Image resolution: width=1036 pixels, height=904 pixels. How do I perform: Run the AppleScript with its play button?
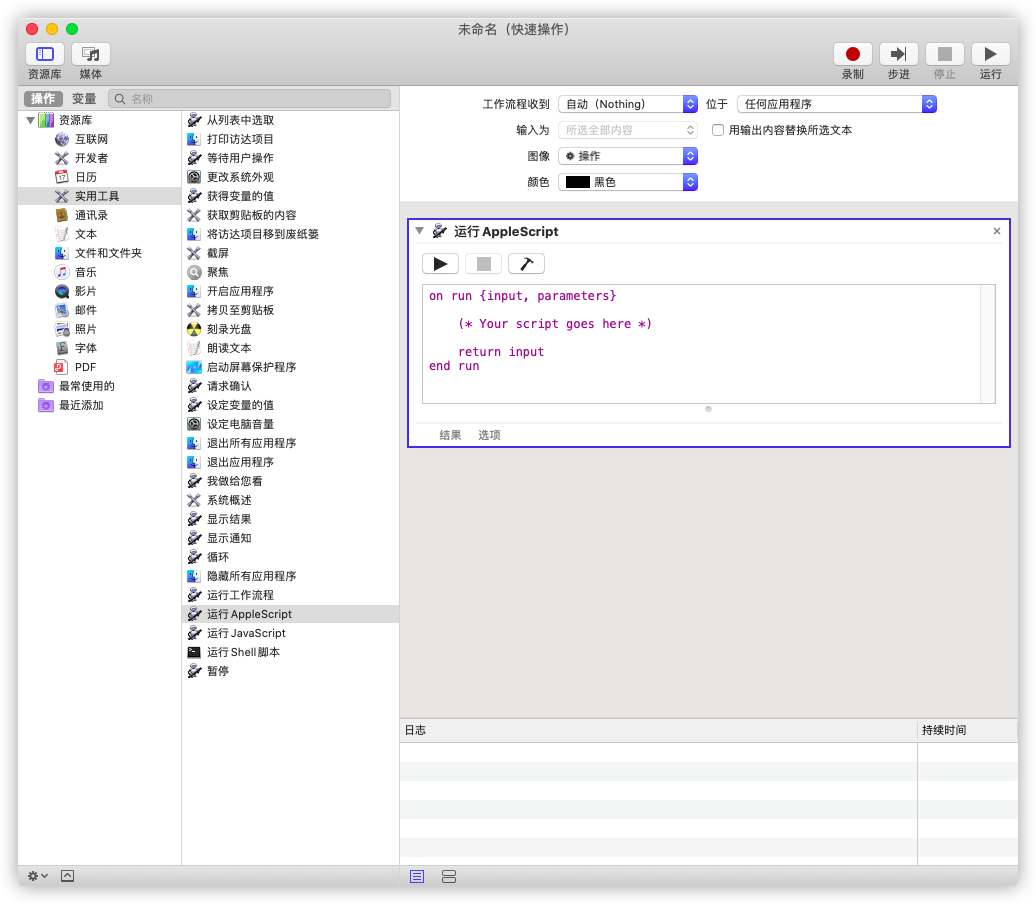click(x=440, y=264)
